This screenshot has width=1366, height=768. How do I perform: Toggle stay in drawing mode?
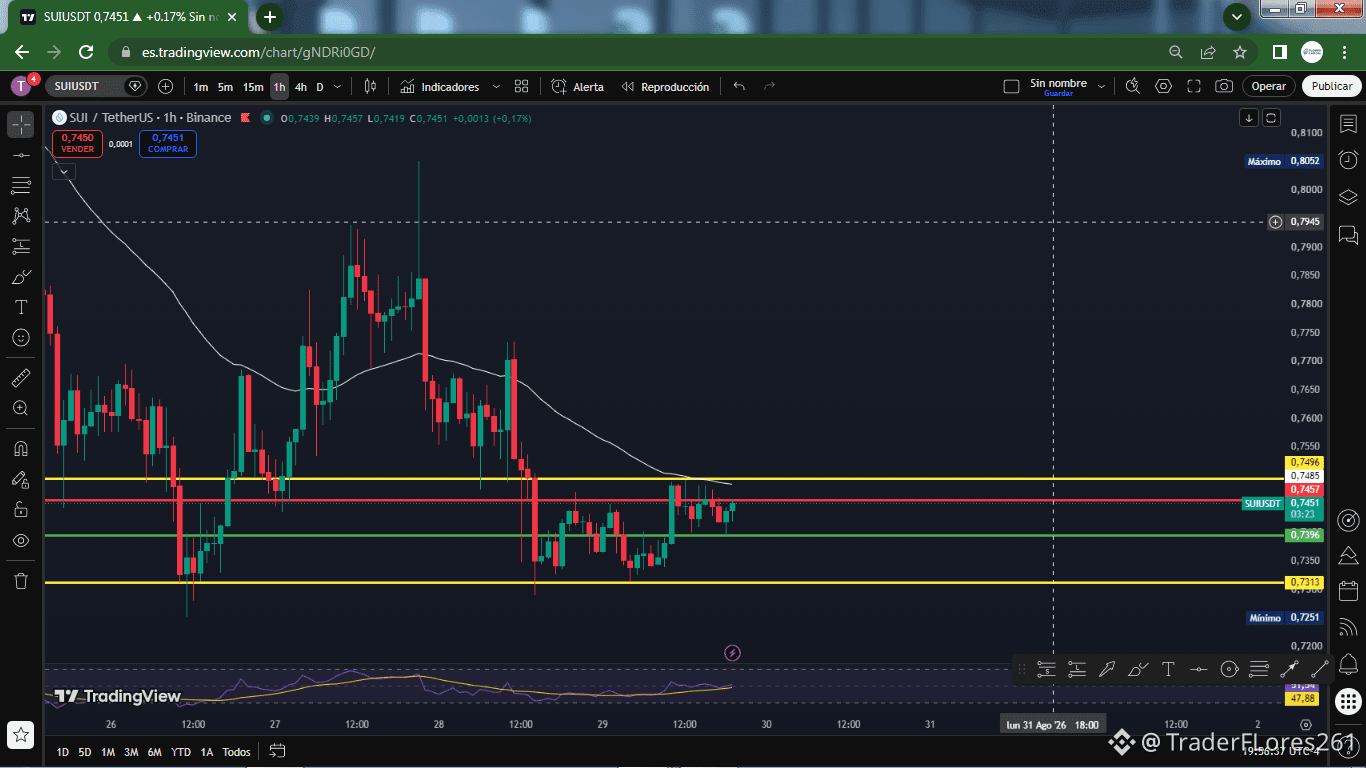[21, 479]
